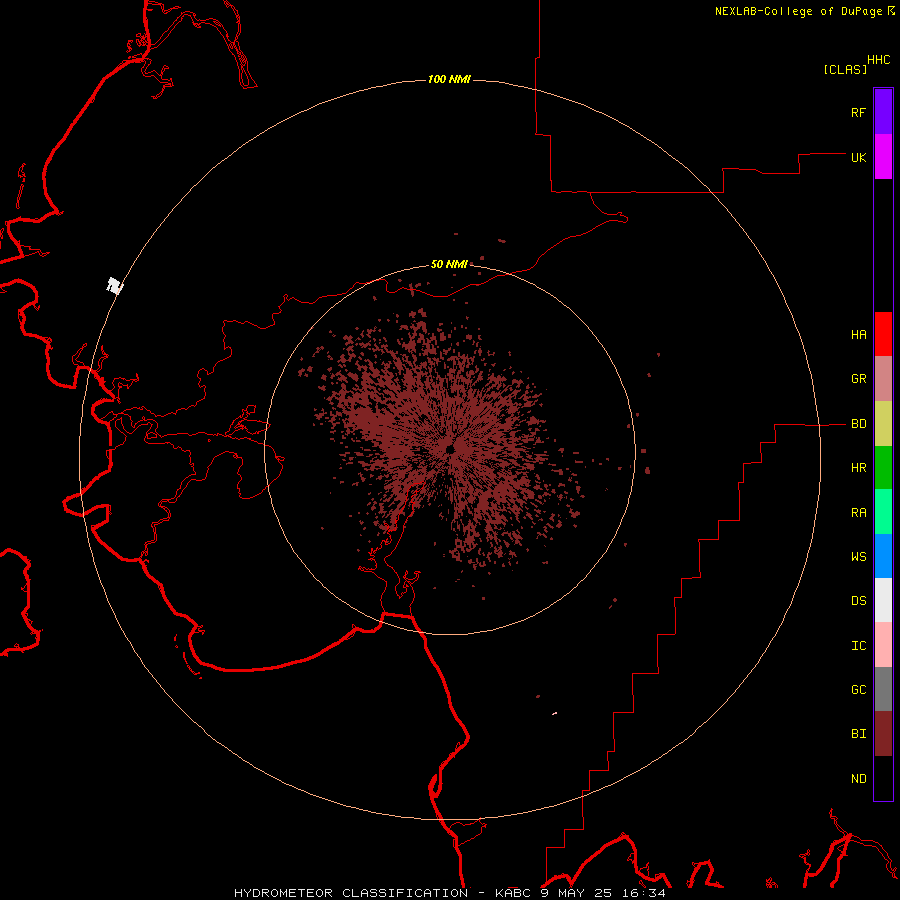Select the RA label in the legend
Viewport: 900px width, 900px height.
[858, 513]
